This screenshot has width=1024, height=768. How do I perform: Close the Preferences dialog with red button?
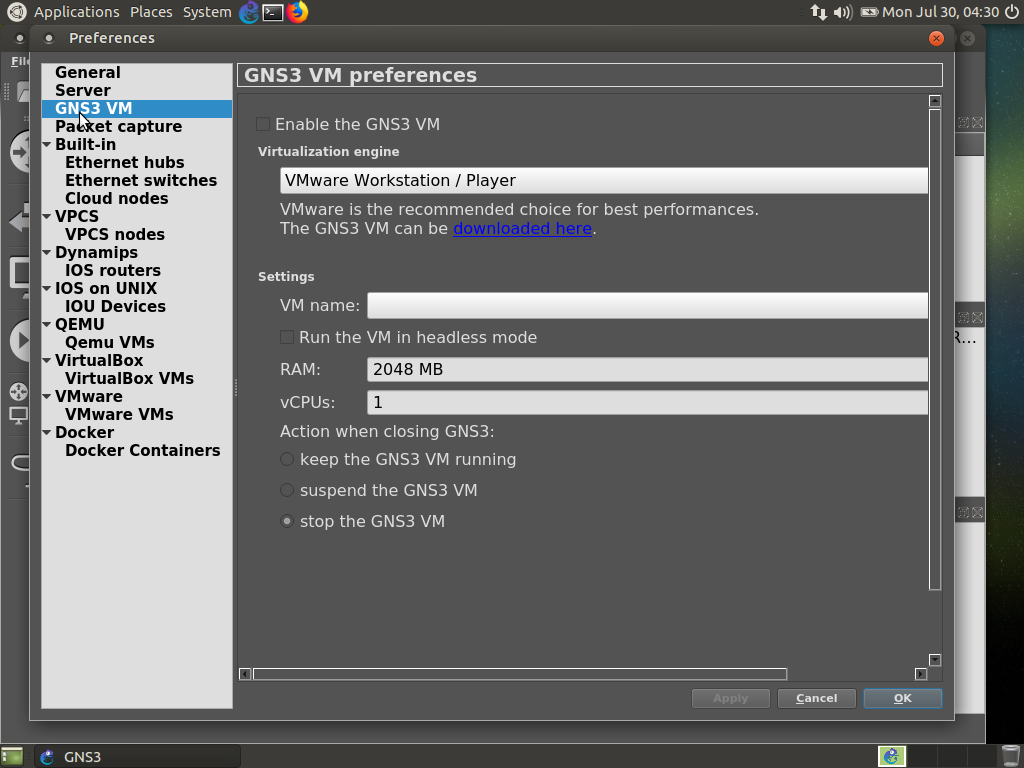[936, 39]
